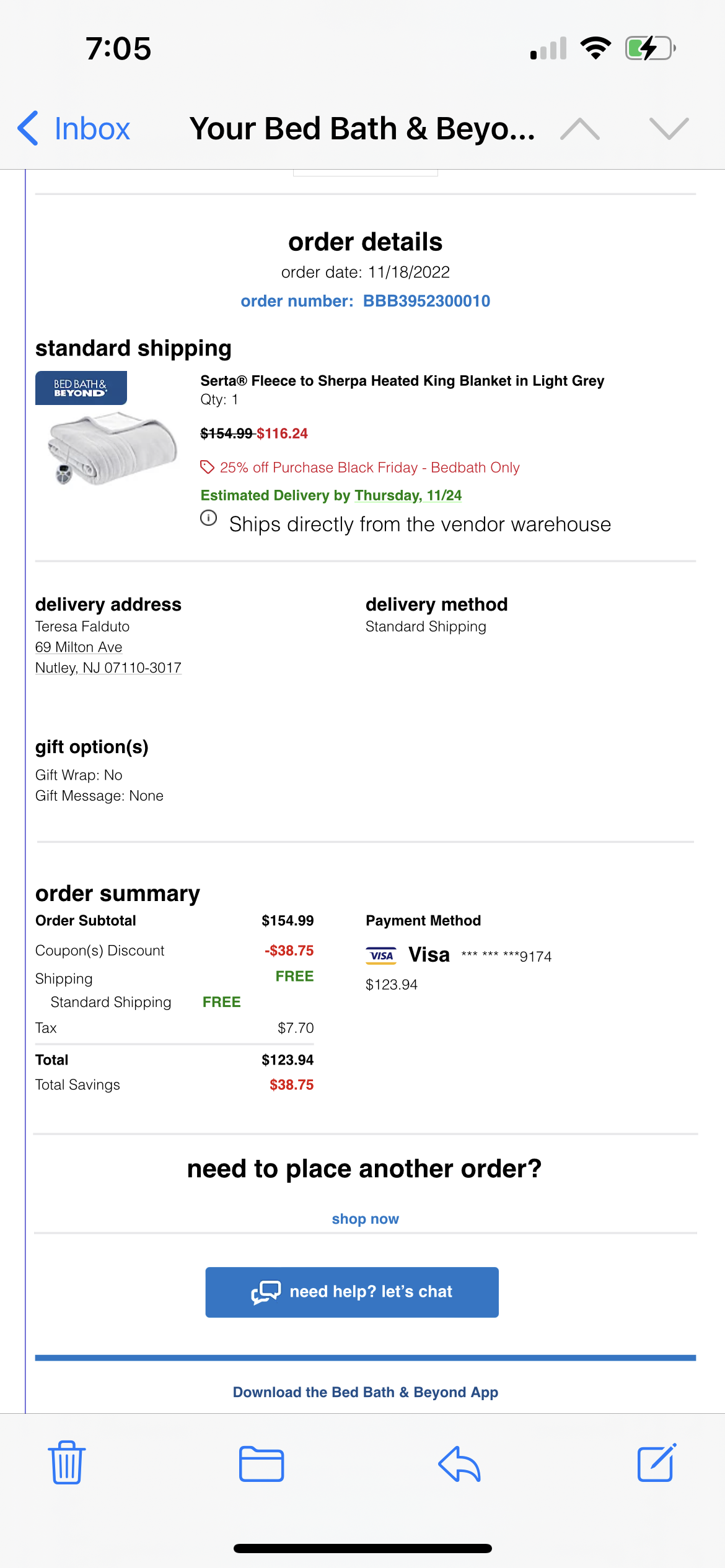Screen dimensions: 725x1568
Task: Tap the Serta Fleece to Sherpa blanket title
Action: click(x=402, y=381)
